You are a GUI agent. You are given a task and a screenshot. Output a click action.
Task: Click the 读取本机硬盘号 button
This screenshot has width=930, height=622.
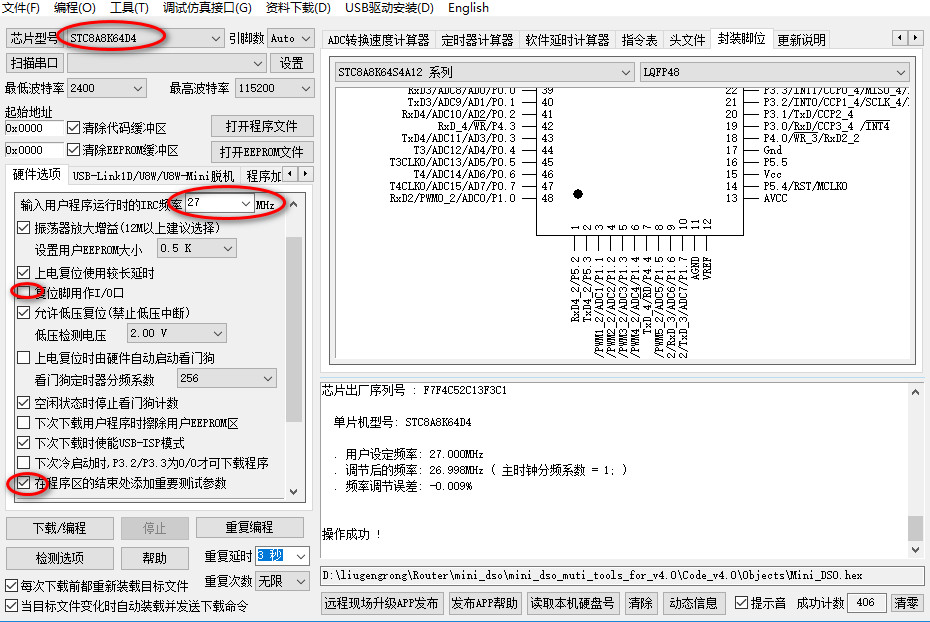(572, 603)
